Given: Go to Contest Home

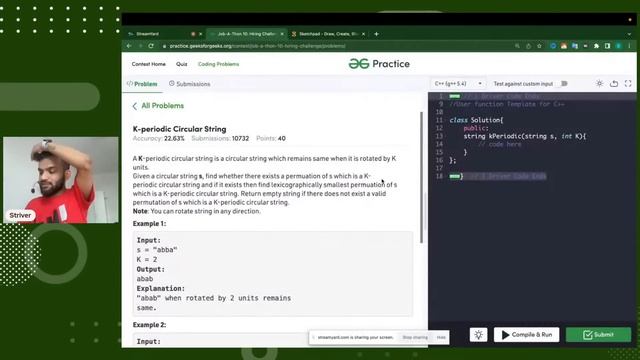Looking at the screenshot, I should pyautogui.click(x=149, y=64).
